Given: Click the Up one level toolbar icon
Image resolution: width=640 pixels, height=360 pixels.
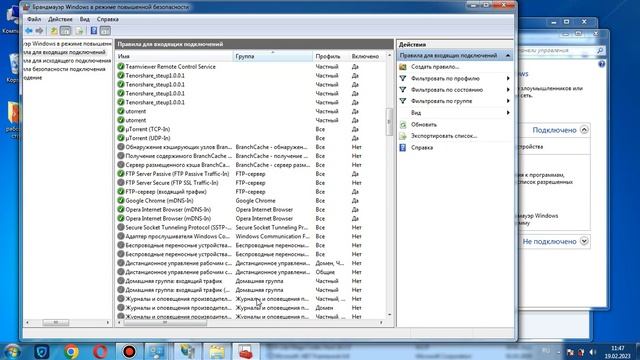Looking at the screenshot, I should pyautogui.click(x=53, y=31).
